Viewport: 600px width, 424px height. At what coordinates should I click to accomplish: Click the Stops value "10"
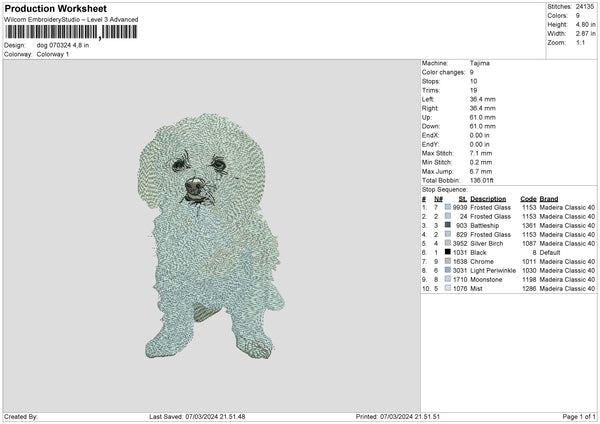point(473,81)
